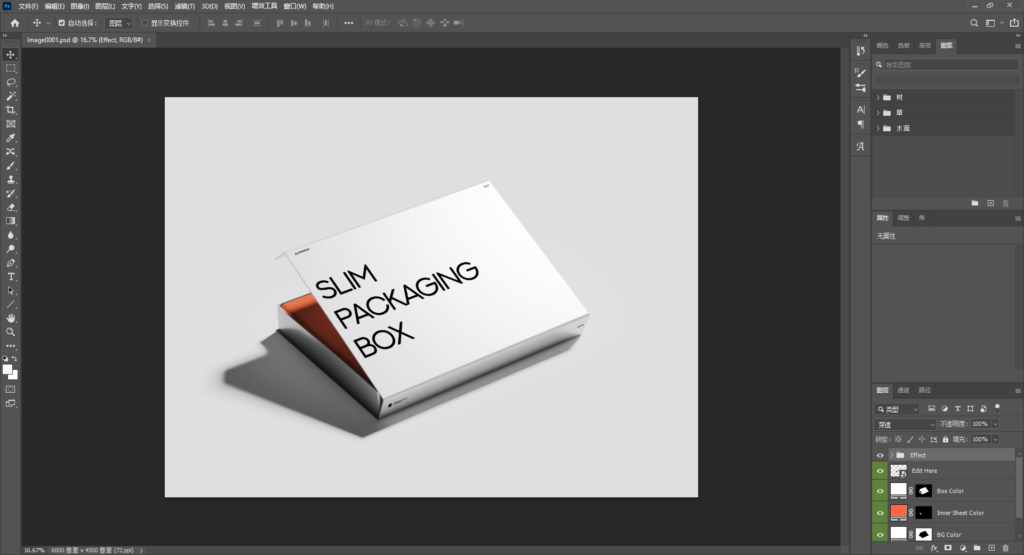Click the layer style fx button
This screenshot has height=555, width=1024.
click(934, 548)
